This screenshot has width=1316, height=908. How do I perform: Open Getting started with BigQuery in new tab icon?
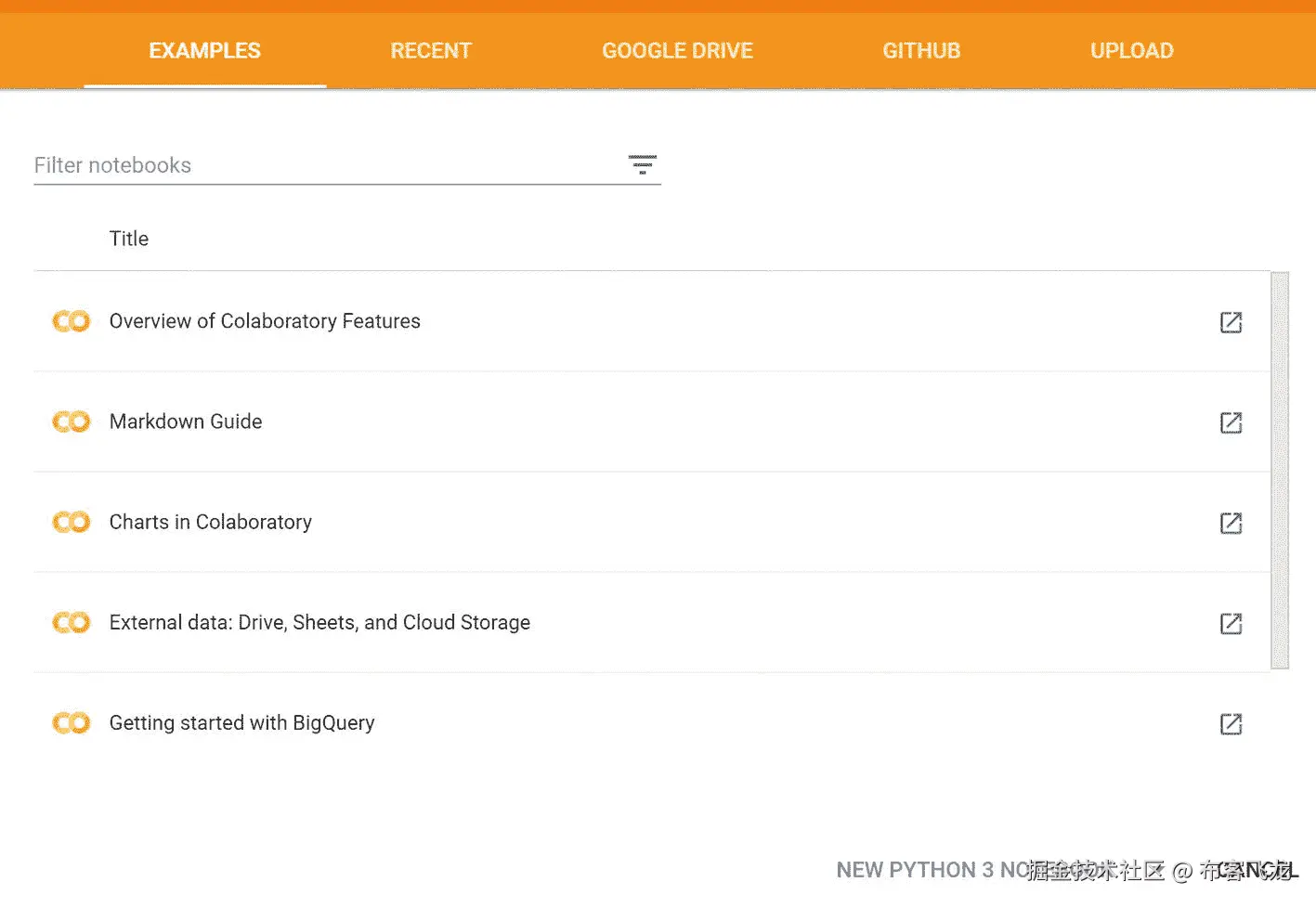[x=1231, y=723]
